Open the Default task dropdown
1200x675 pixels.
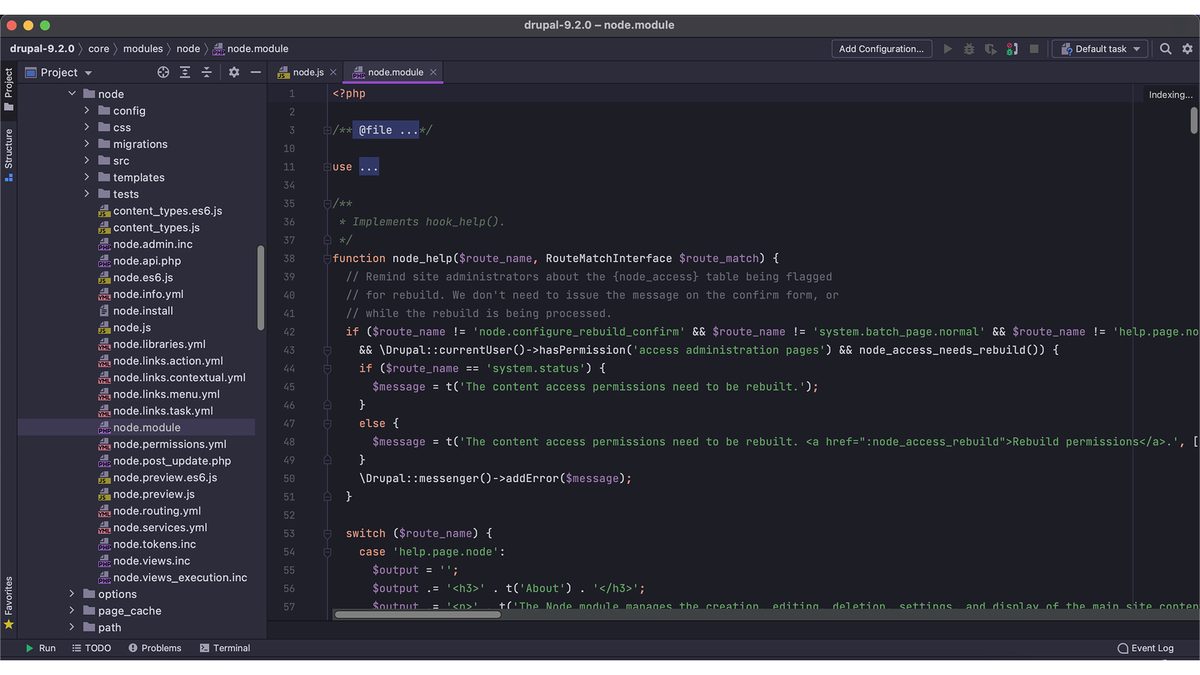pos(1099,48)
